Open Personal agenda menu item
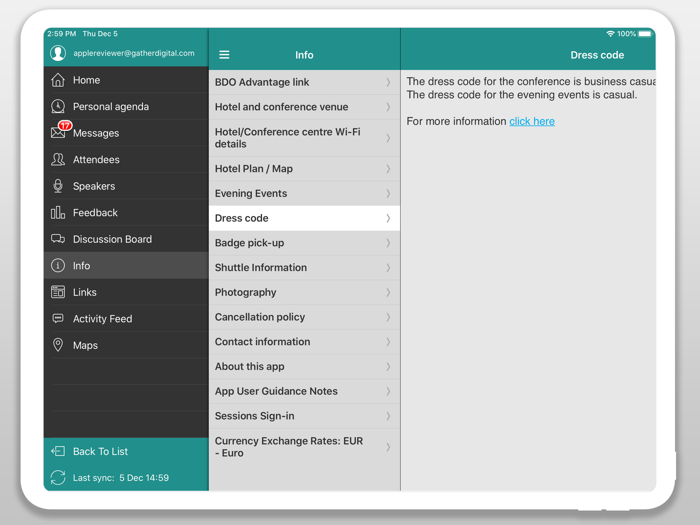This screenshot has height=525, width=700. click(x=126, y=106)
